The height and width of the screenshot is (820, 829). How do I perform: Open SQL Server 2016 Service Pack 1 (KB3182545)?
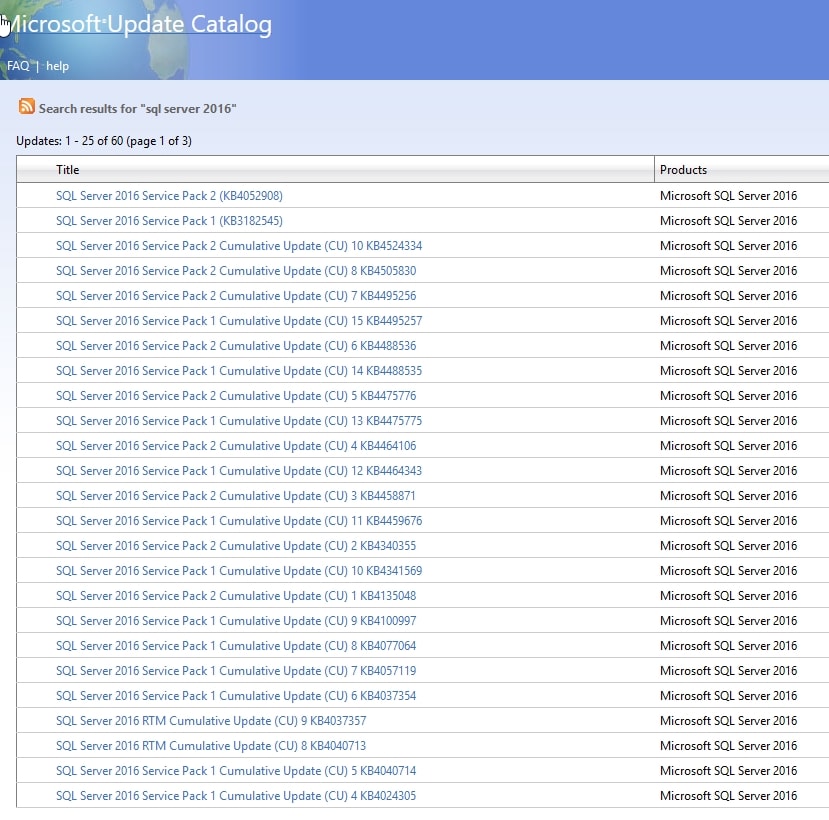[169, 220]
